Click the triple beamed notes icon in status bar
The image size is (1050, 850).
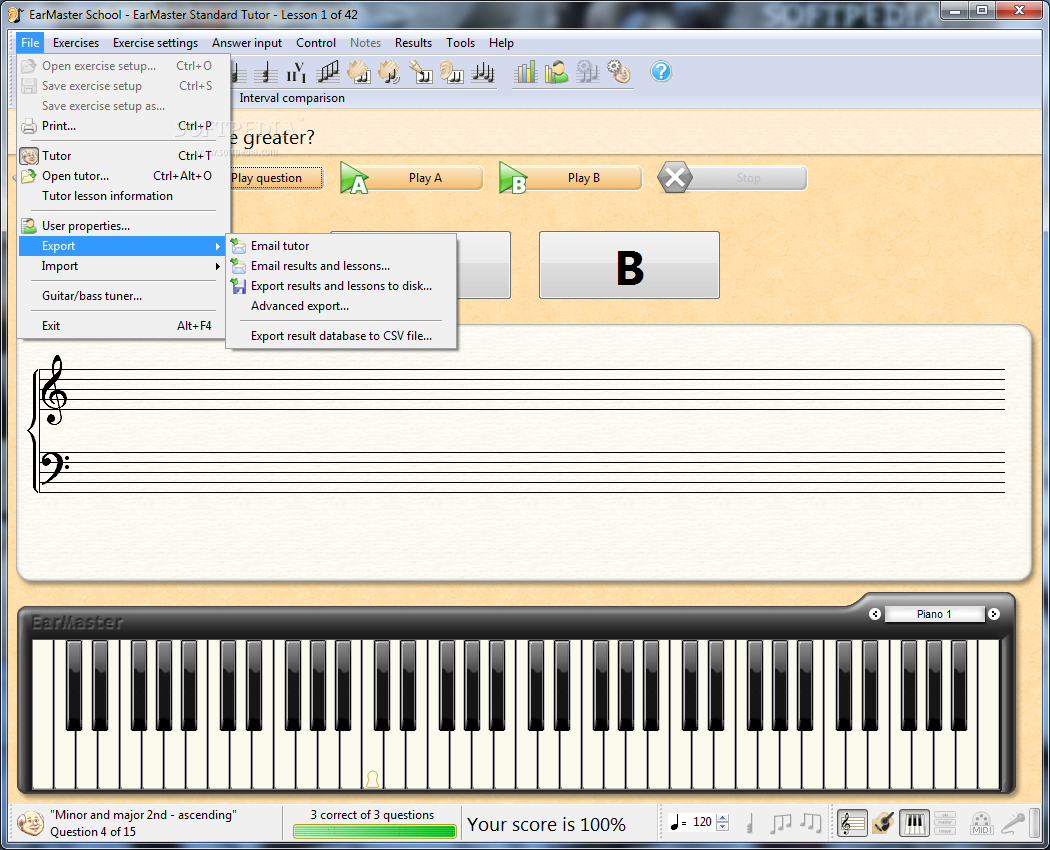[x=780, y=823]
